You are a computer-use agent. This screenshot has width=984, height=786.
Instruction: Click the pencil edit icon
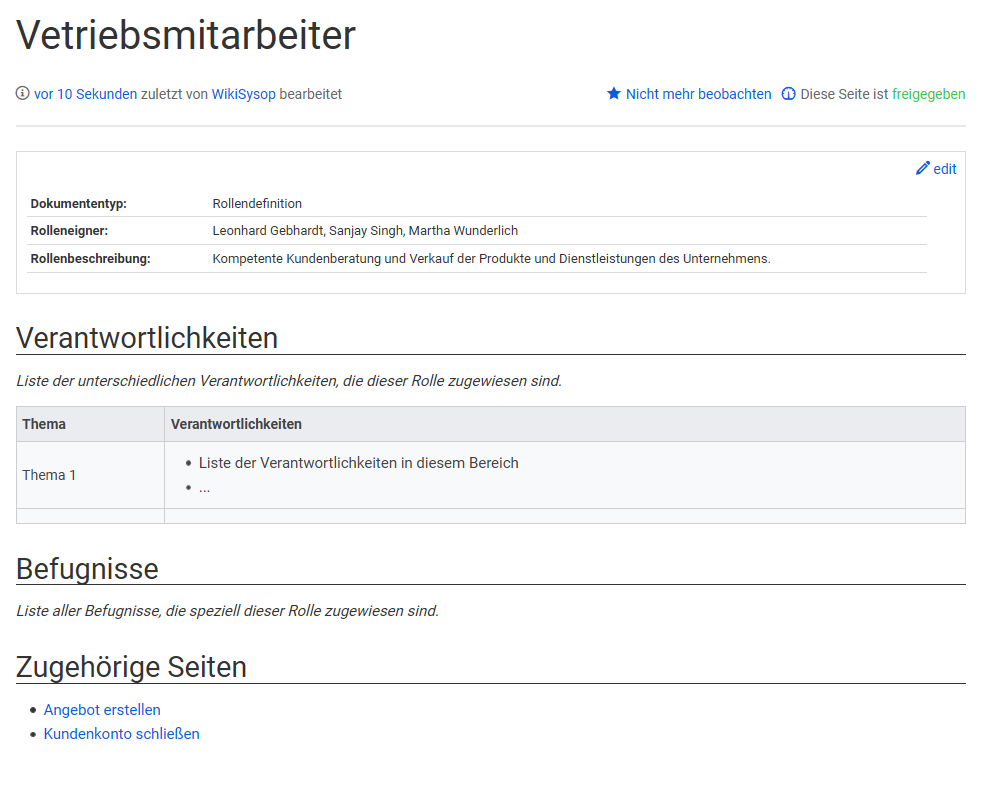(923, 169)
